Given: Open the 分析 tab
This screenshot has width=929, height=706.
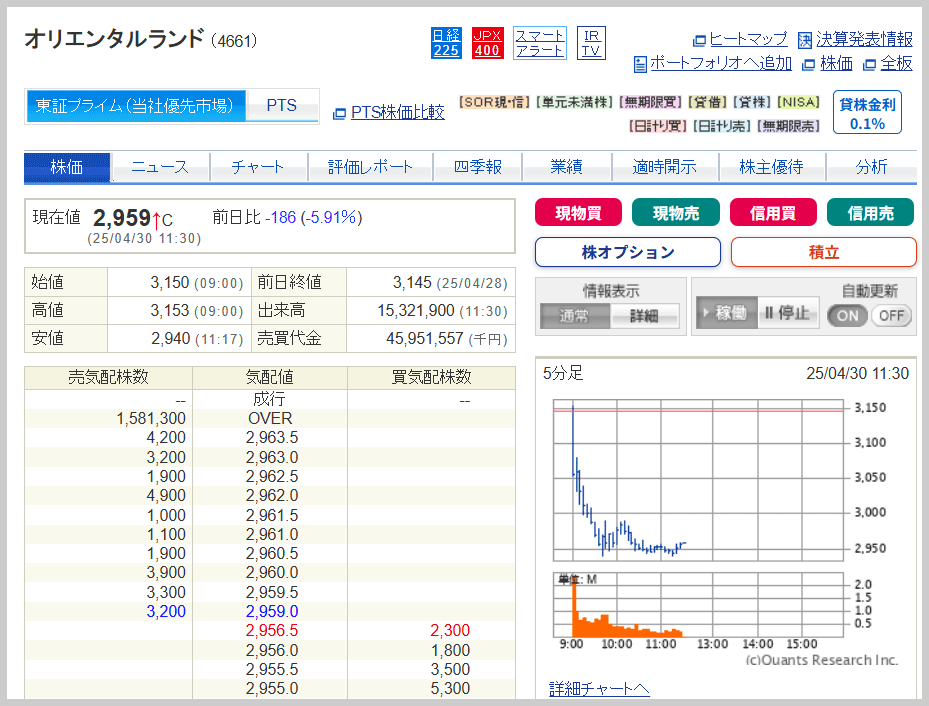Looking at the screenshot, I should 871,167.
